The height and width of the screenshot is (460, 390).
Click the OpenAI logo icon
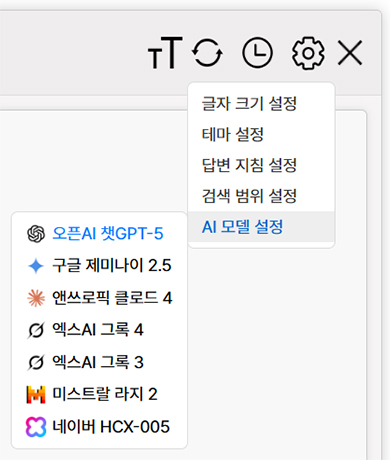coord(36,234)
